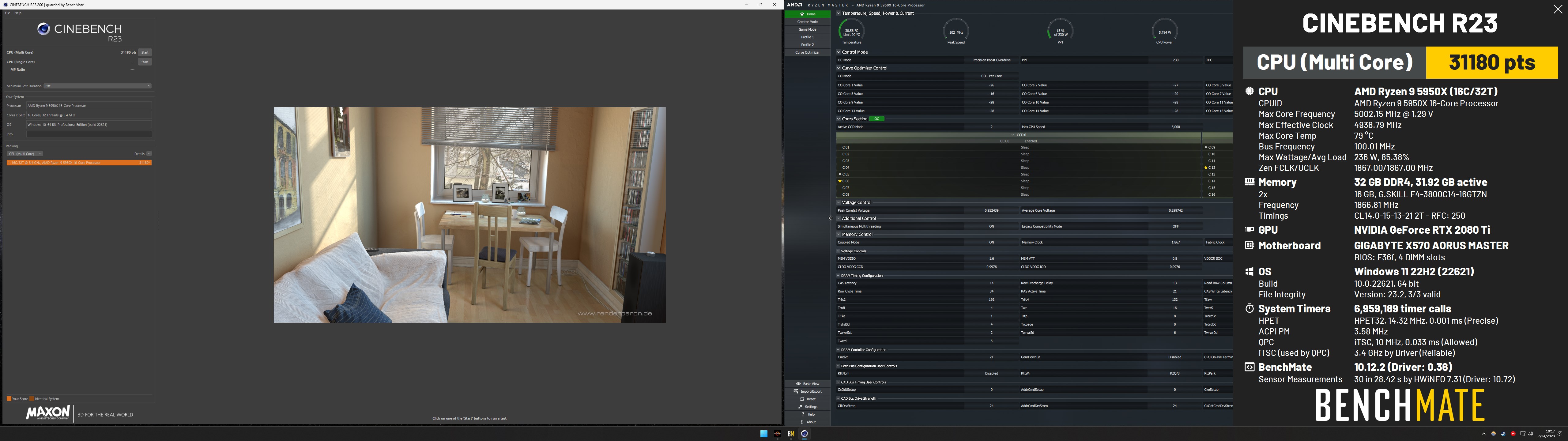Open Minimum Test Duration dropdown
Screen dimensions: 1568x441
(97, 86)
